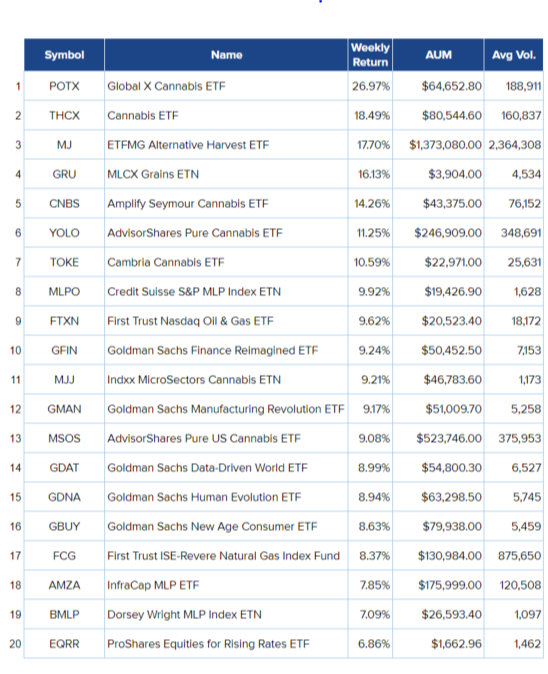Click AdvisorShares Pure US Cannabis ETF

click(204, 438)
